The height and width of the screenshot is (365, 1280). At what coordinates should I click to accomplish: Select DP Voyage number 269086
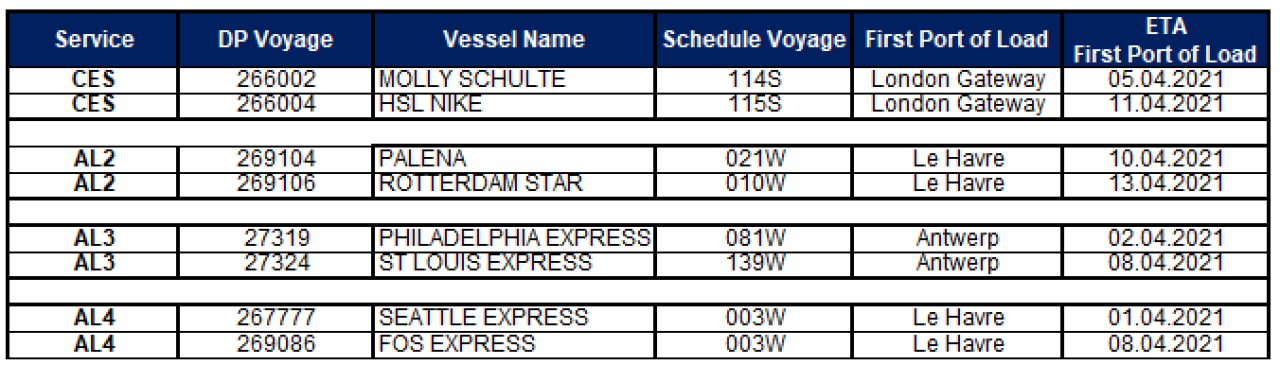click(277, 343)
